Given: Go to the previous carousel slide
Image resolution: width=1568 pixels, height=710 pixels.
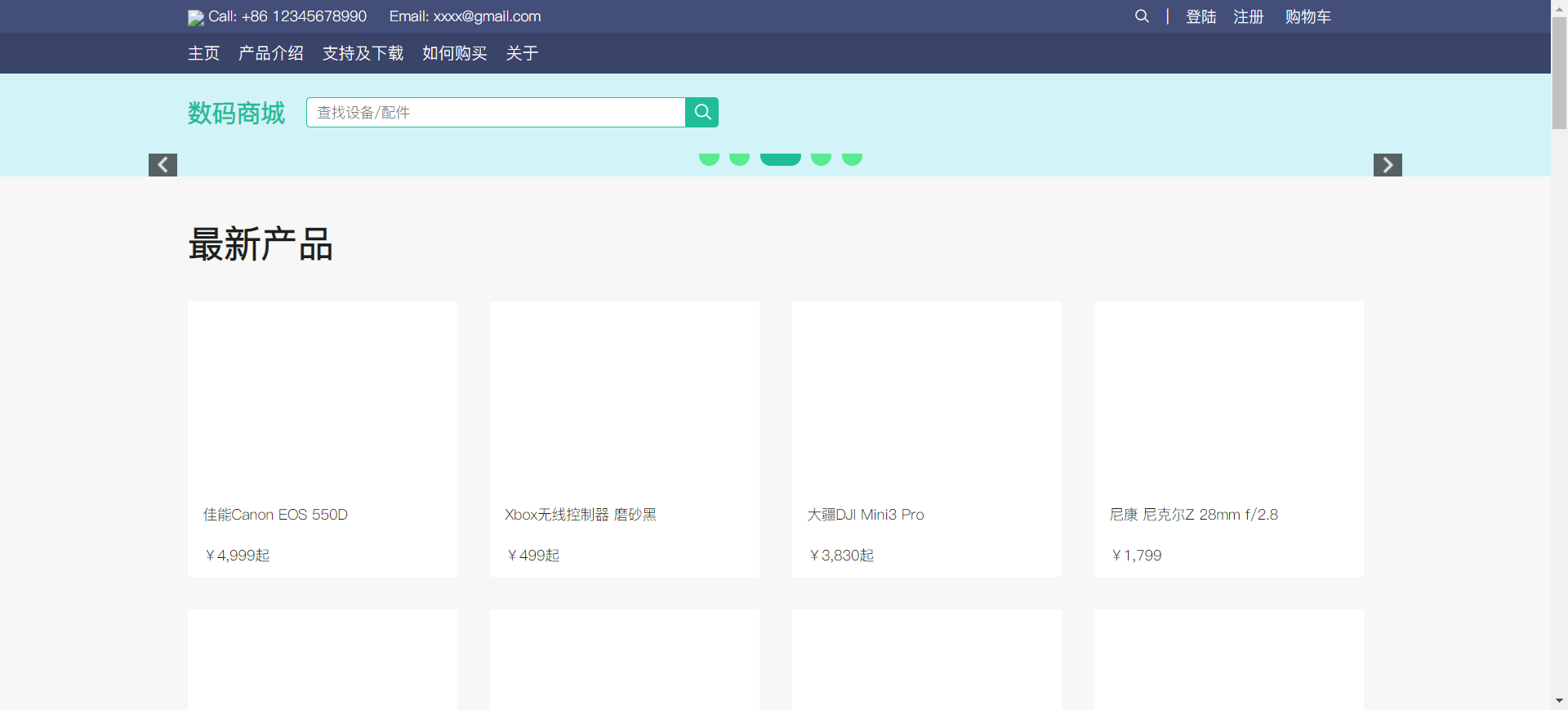Looking at the screenshot, I should [163, 165].
